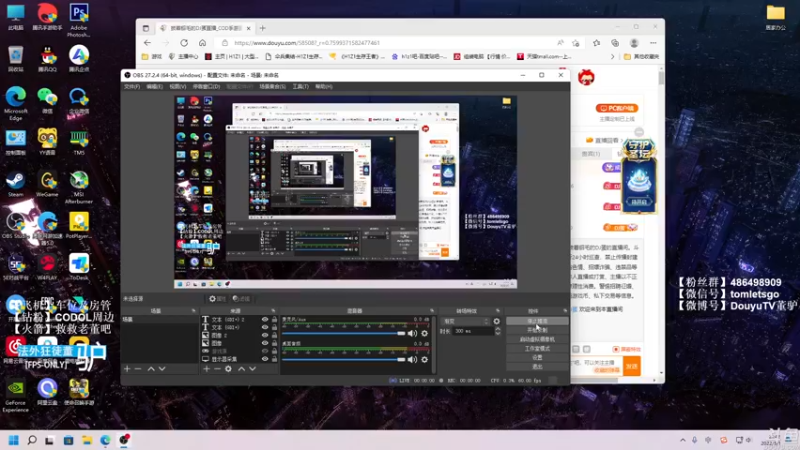
Task: Click 工作室模式 studio mode button
Action: [537, 348]
